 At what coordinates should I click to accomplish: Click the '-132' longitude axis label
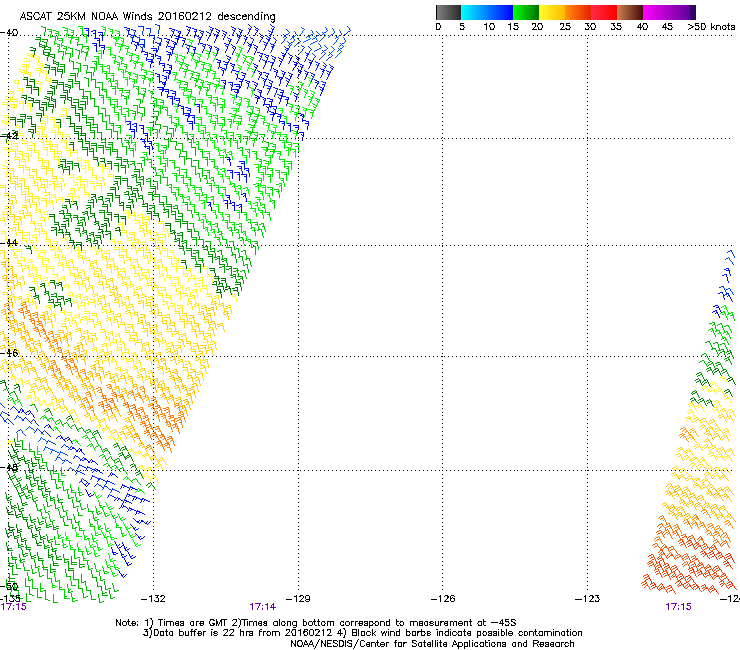[153, 599]
